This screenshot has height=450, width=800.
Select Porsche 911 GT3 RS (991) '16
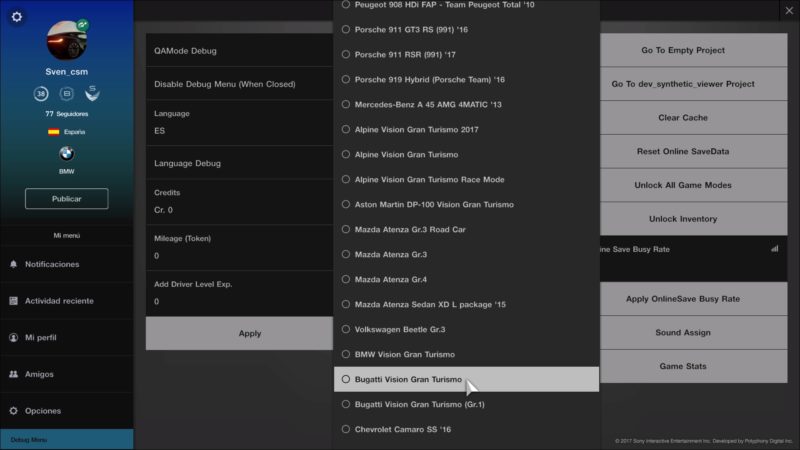click(x=466, y=30)
